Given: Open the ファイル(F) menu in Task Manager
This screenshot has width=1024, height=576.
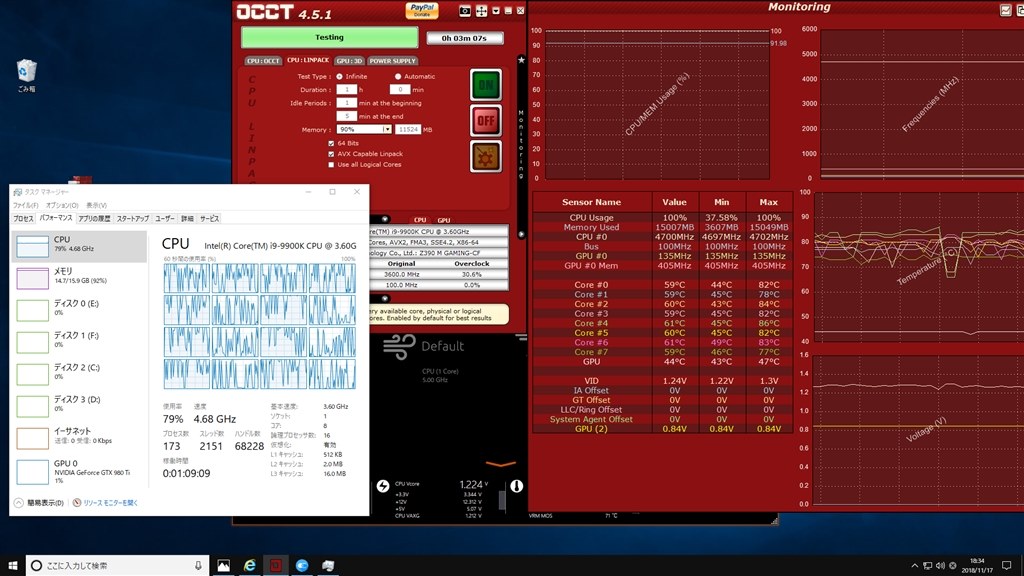Looking at the screenshot, I should (x=25, y=205).
